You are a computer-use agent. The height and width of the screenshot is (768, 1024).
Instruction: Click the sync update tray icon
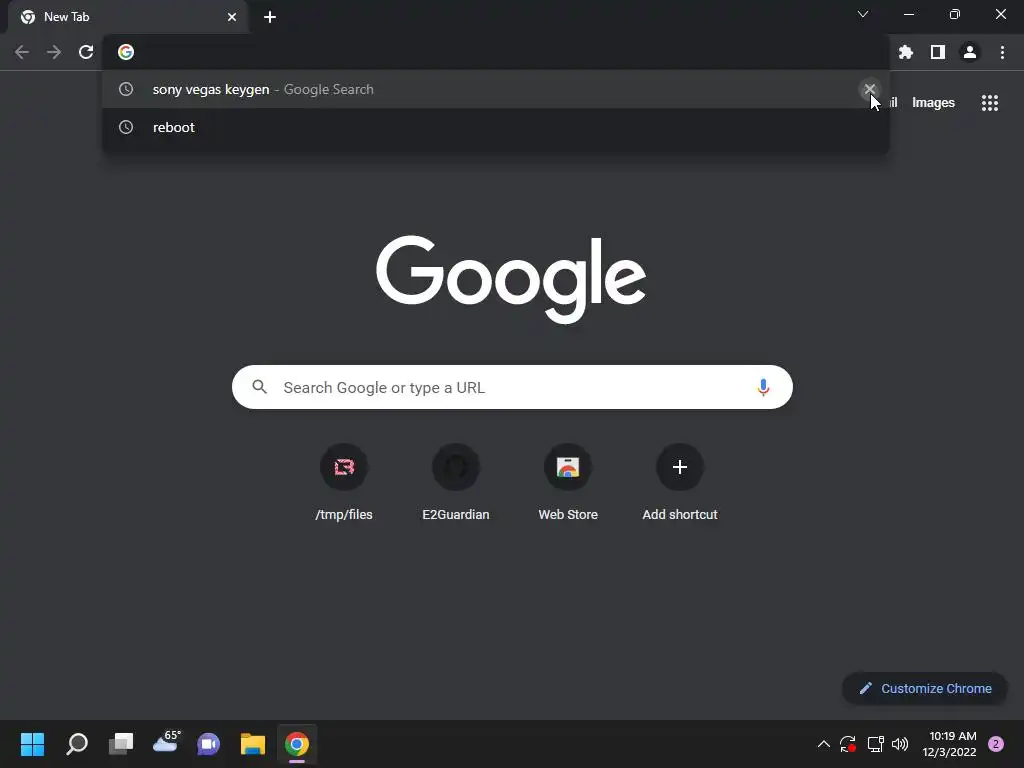click(x=848, y=744)
